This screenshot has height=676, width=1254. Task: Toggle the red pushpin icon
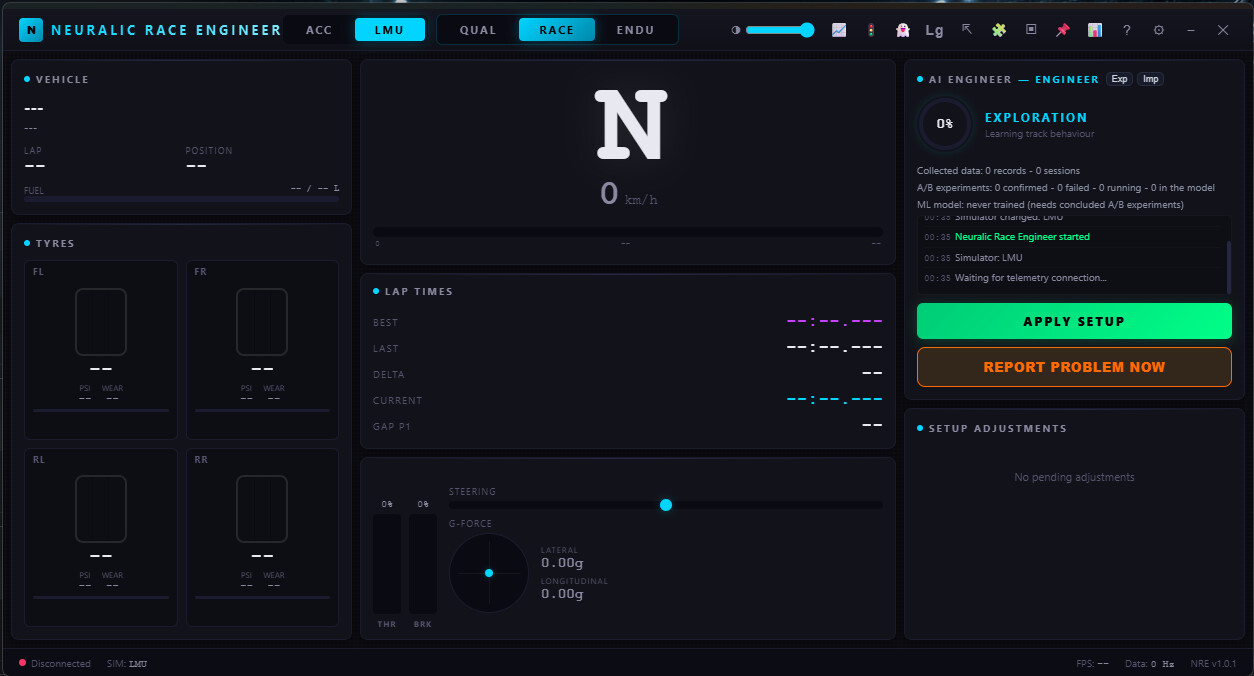[x=1062, y=30]
